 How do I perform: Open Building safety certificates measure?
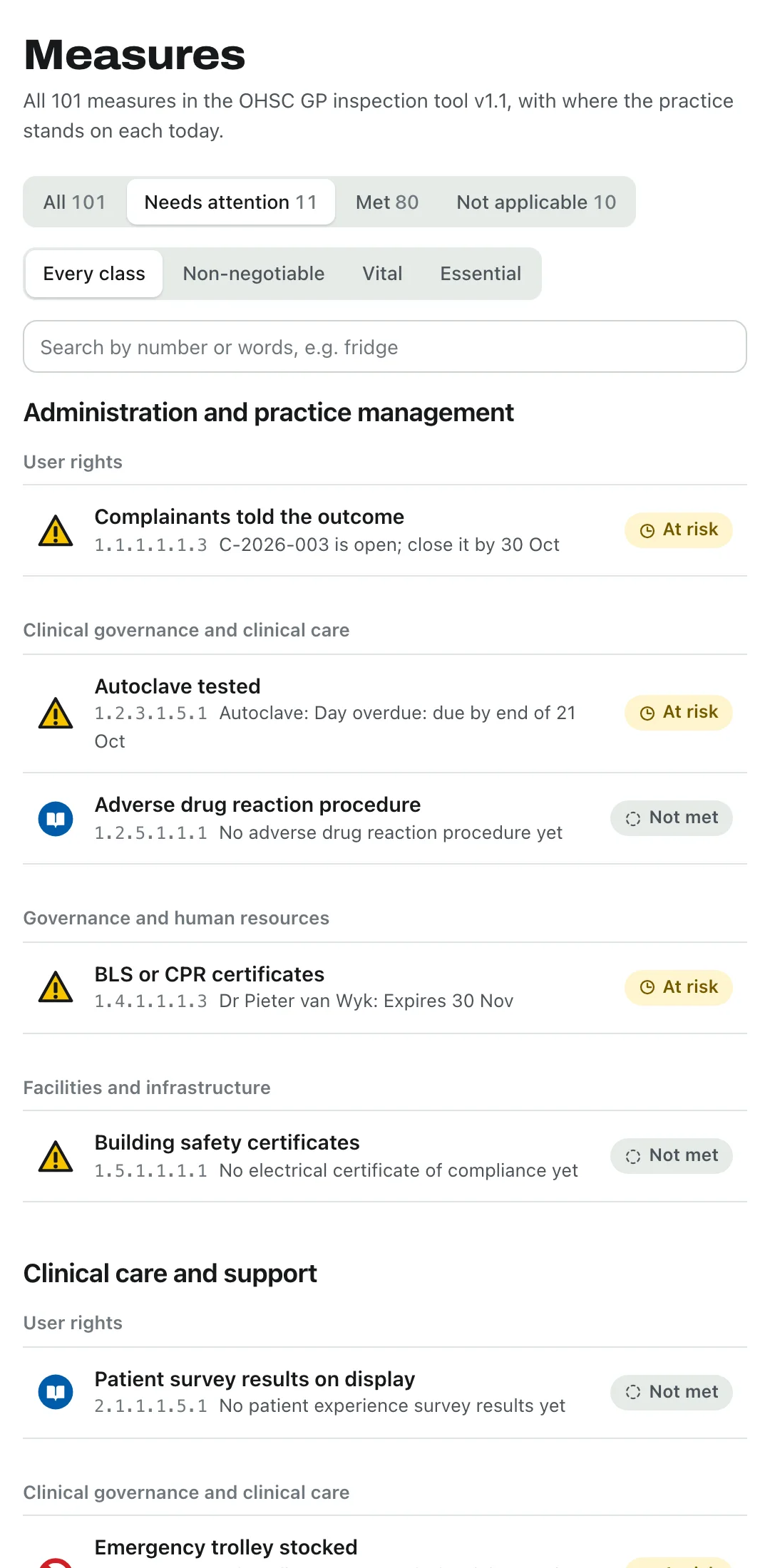click(x=385, y=1157)
